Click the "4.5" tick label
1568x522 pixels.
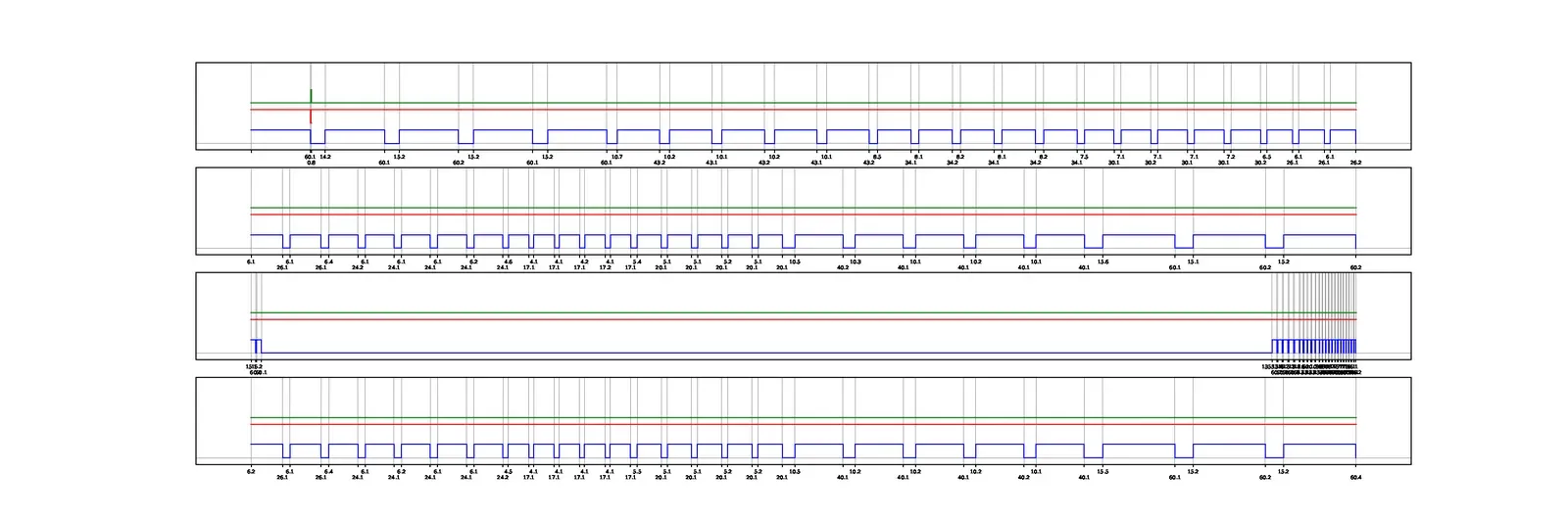(508, 471)
